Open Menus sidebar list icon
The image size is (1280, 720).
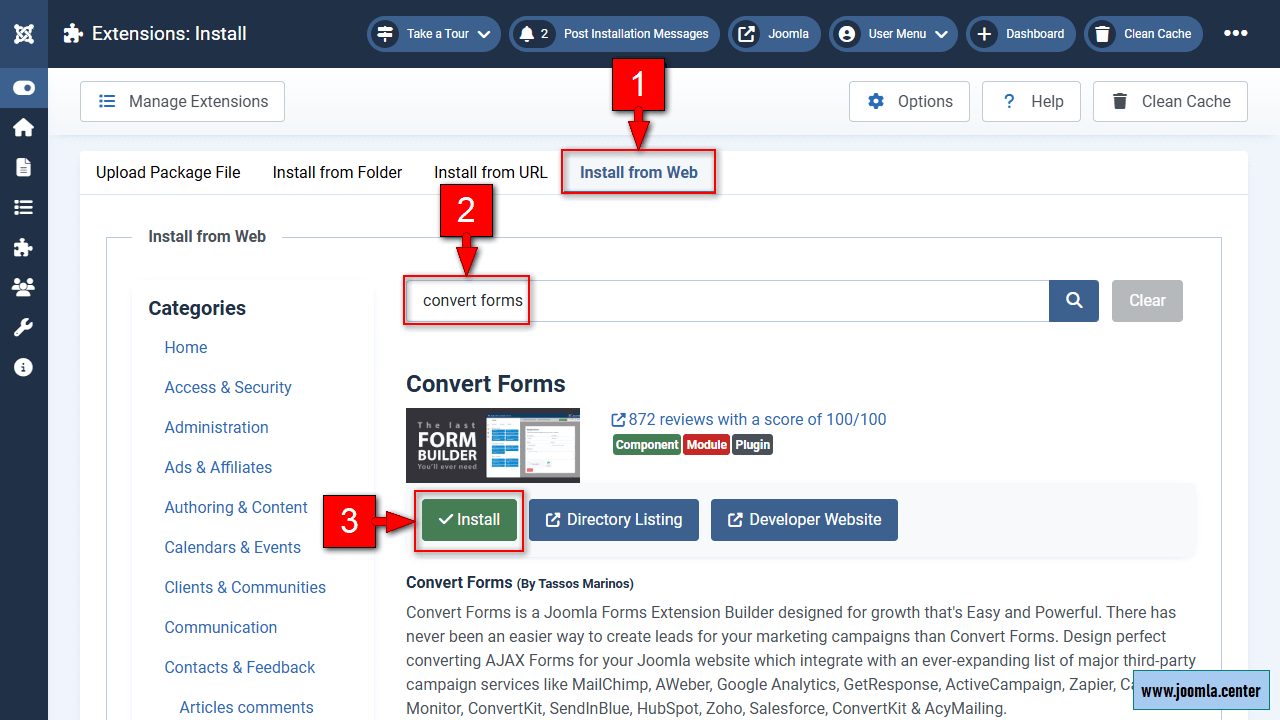[24, 207]
